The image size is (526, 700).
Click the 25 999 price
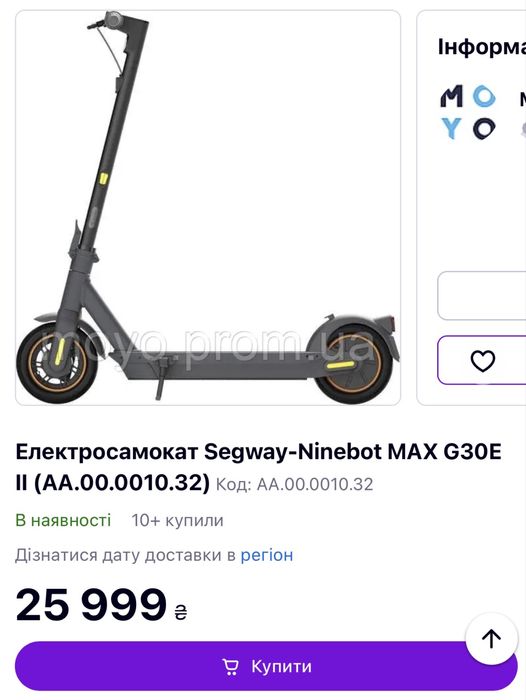tap(91, 604)
